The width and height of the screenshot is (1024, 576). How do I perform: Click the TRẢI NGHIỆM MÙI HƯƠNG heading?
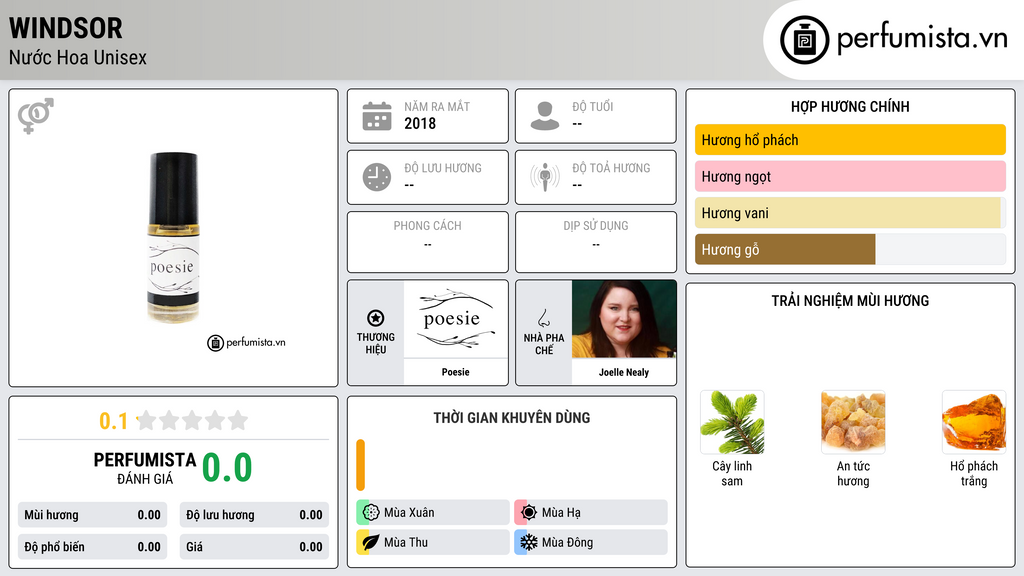pos(850,301)
